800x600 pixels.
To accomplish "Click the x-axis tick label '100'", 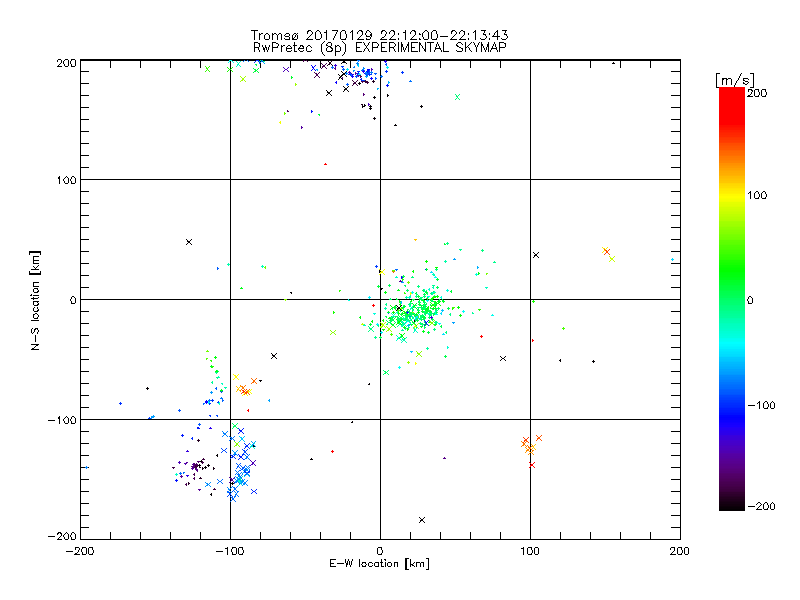I will (530, 551).
